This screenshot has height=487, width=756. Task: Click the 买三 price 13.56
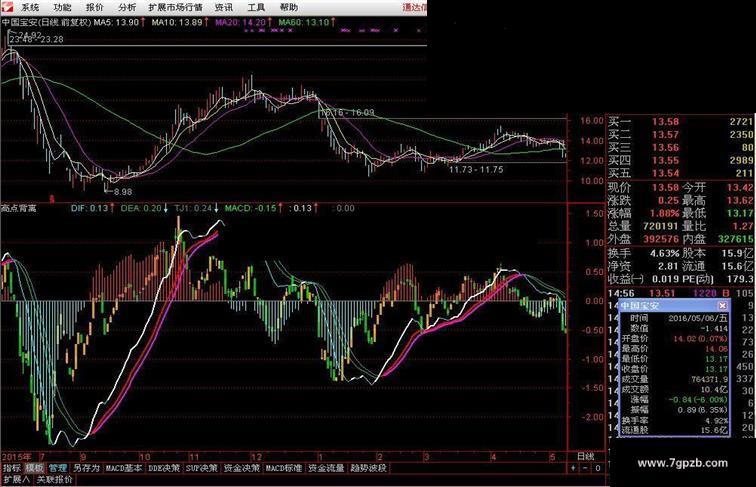(x=665, y=148)
